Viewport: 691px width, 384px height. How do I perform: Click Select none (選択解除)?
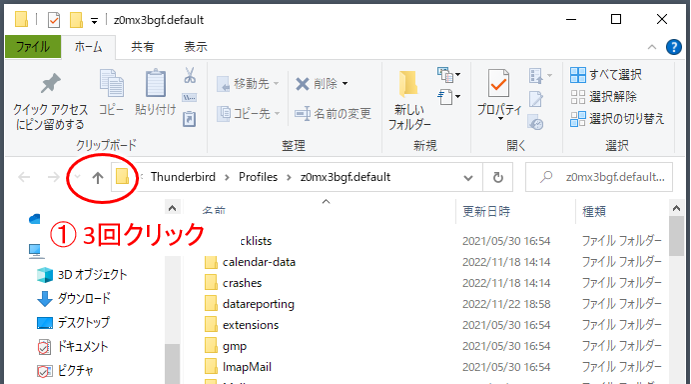(x=603, y=97)
